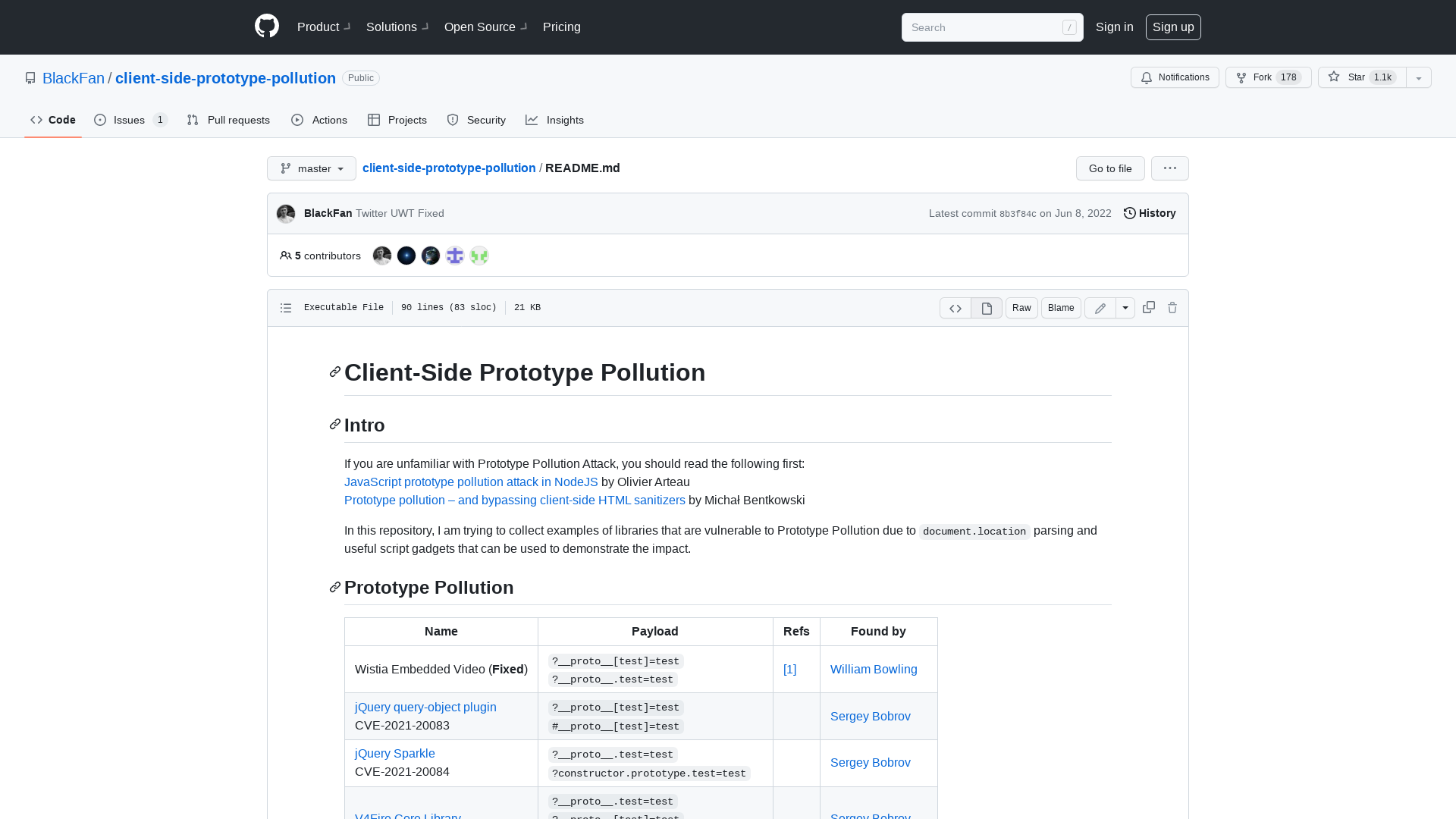
Task: Click the Sign up button
Action: 1173,27
